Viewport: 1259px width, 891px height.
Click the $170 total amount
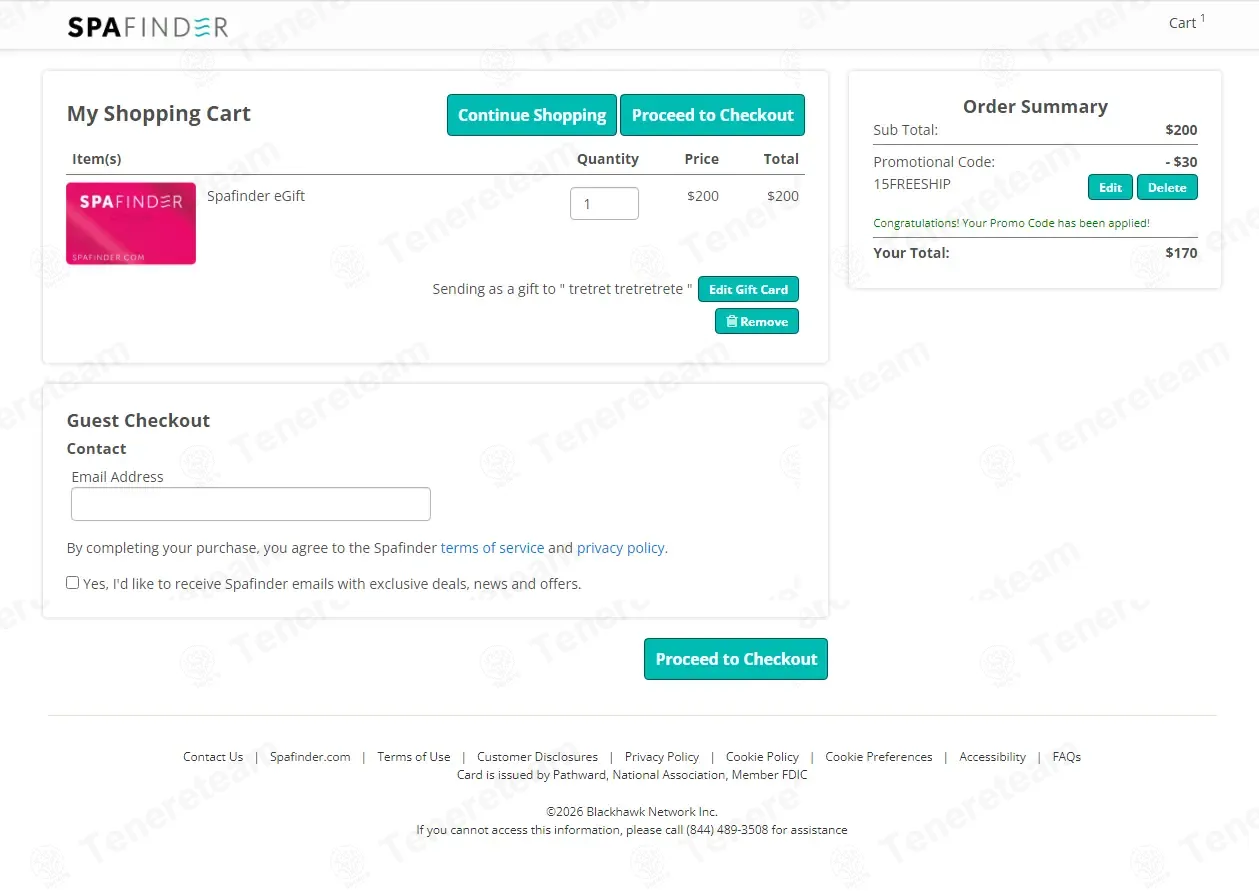click(1181, 253)
